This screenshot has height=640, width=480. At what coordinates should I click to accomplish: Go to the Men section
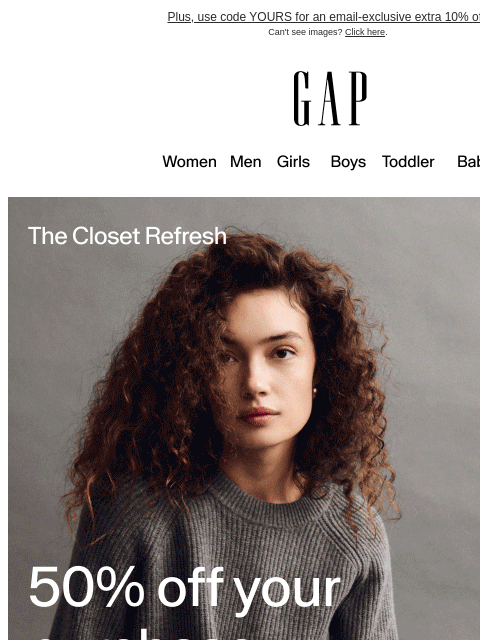pyautogui.click(x=246, y=162)
